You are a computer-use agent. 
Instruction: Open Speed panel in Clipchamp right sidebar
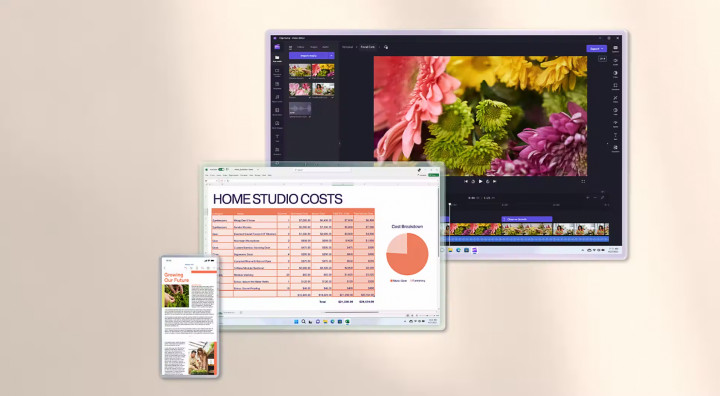[x=615, y=124]
